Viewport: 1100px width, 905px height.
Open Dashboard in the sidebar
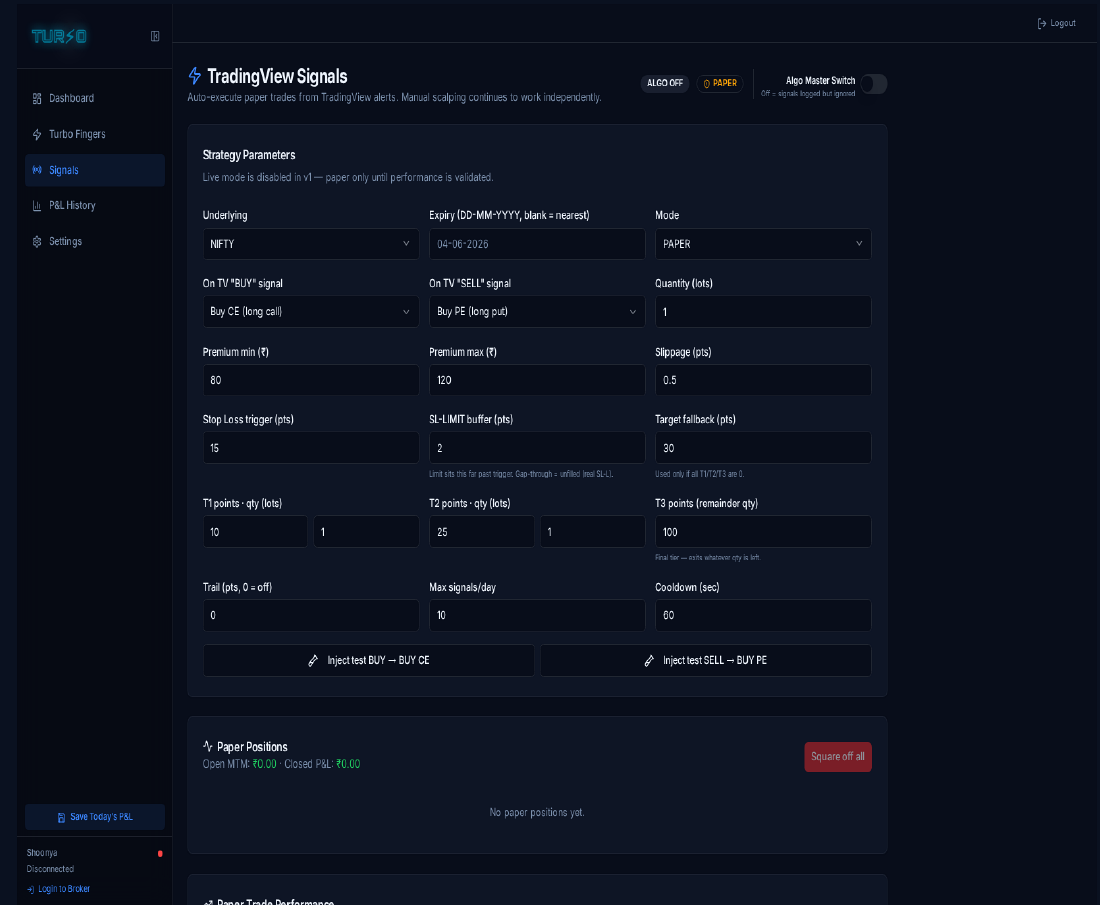(x=95, y=98)
